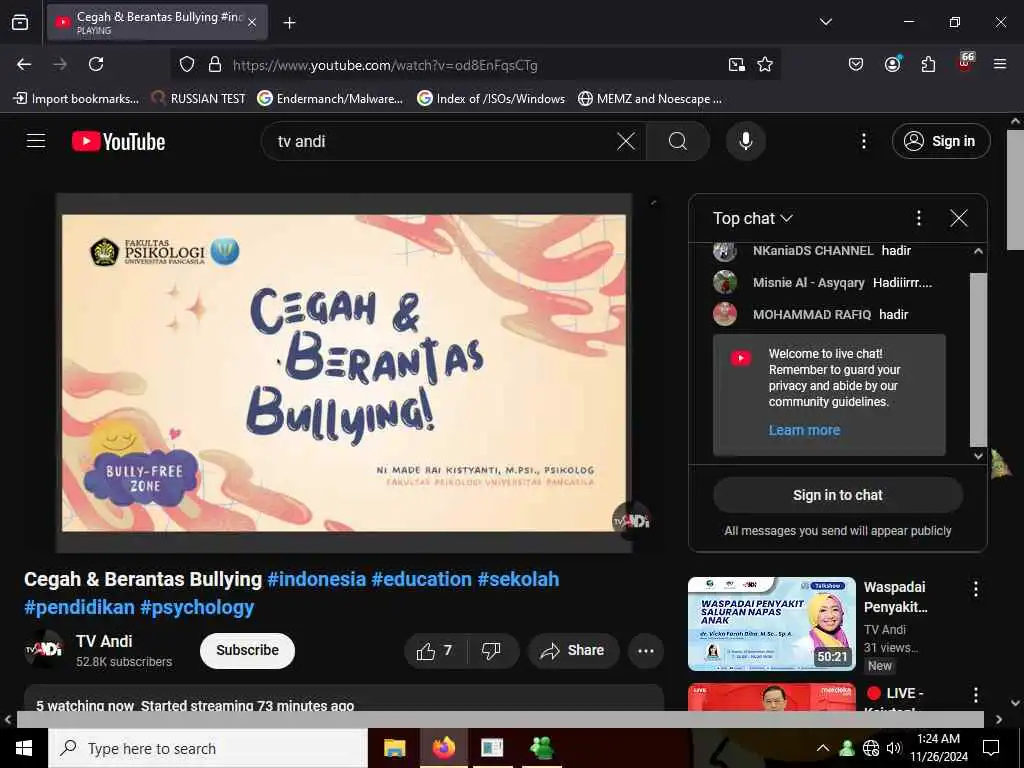Expand the Top chat dropdown
1024x768 pixels.
point(752,218)
